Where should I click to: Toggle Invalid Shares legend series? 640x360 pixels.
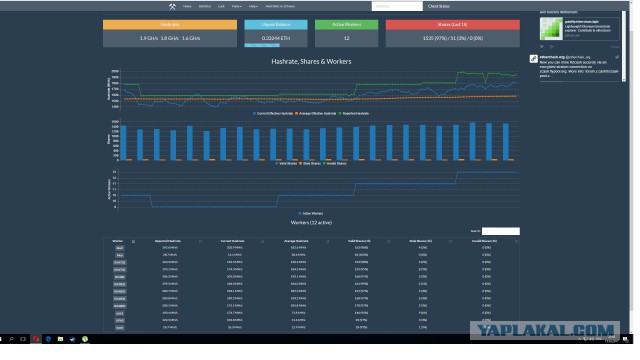[x=335, y=163]
